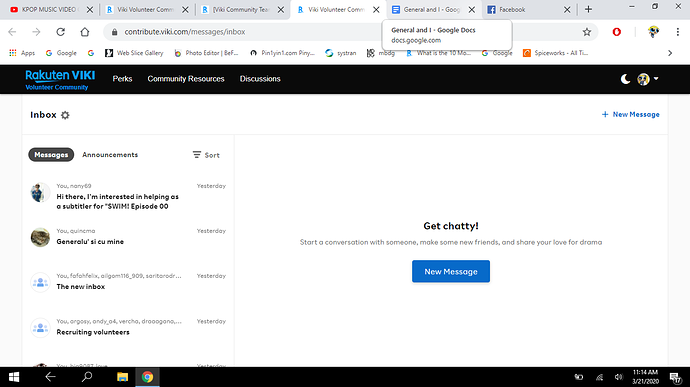Open the message 'Generalu' si cu mine'
690x387 pixels.
[x=128, y=237]
